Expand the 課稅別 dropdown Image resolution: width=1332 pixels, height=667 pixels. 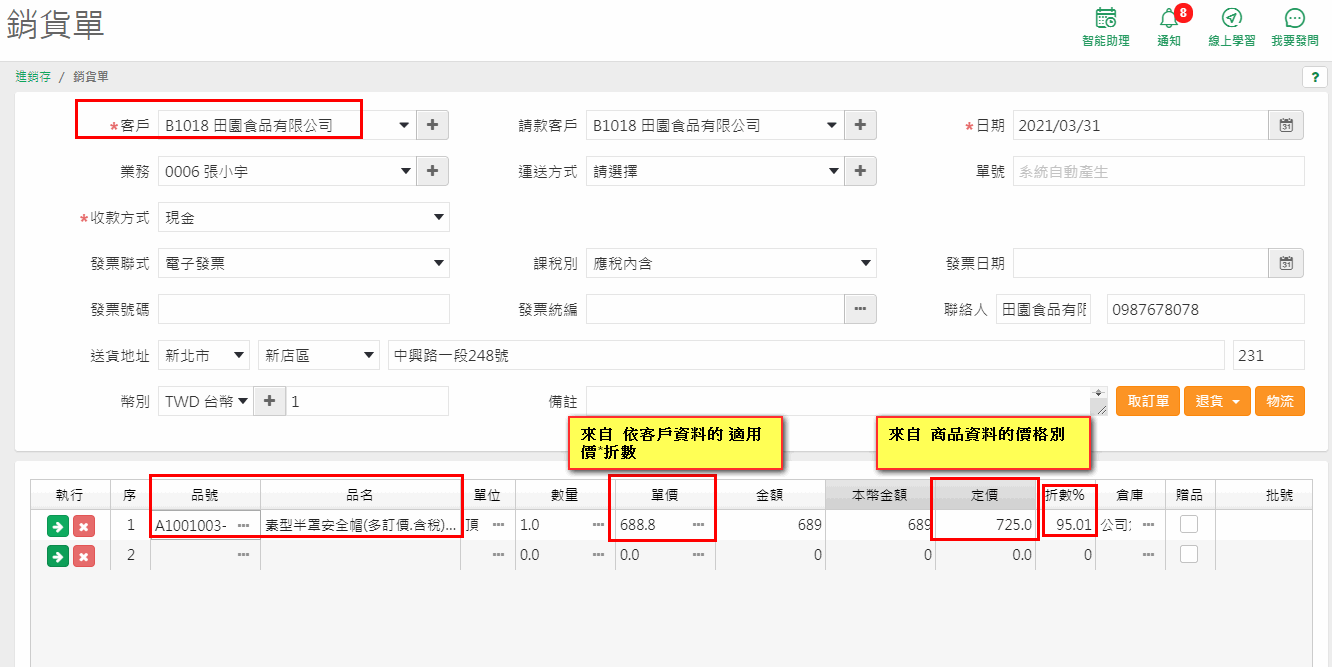point(866,264)
